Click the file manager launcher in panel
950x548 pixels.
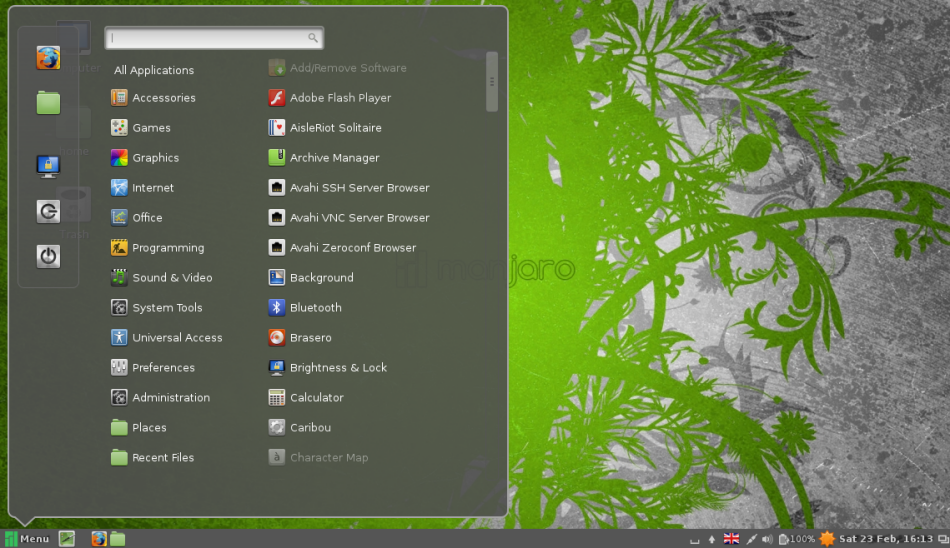click(x=118, y=538)
